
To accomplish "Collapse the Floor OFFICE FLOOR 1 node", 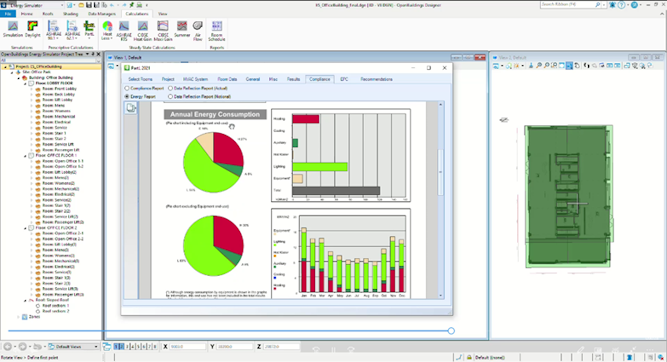I will coord(25,156).
